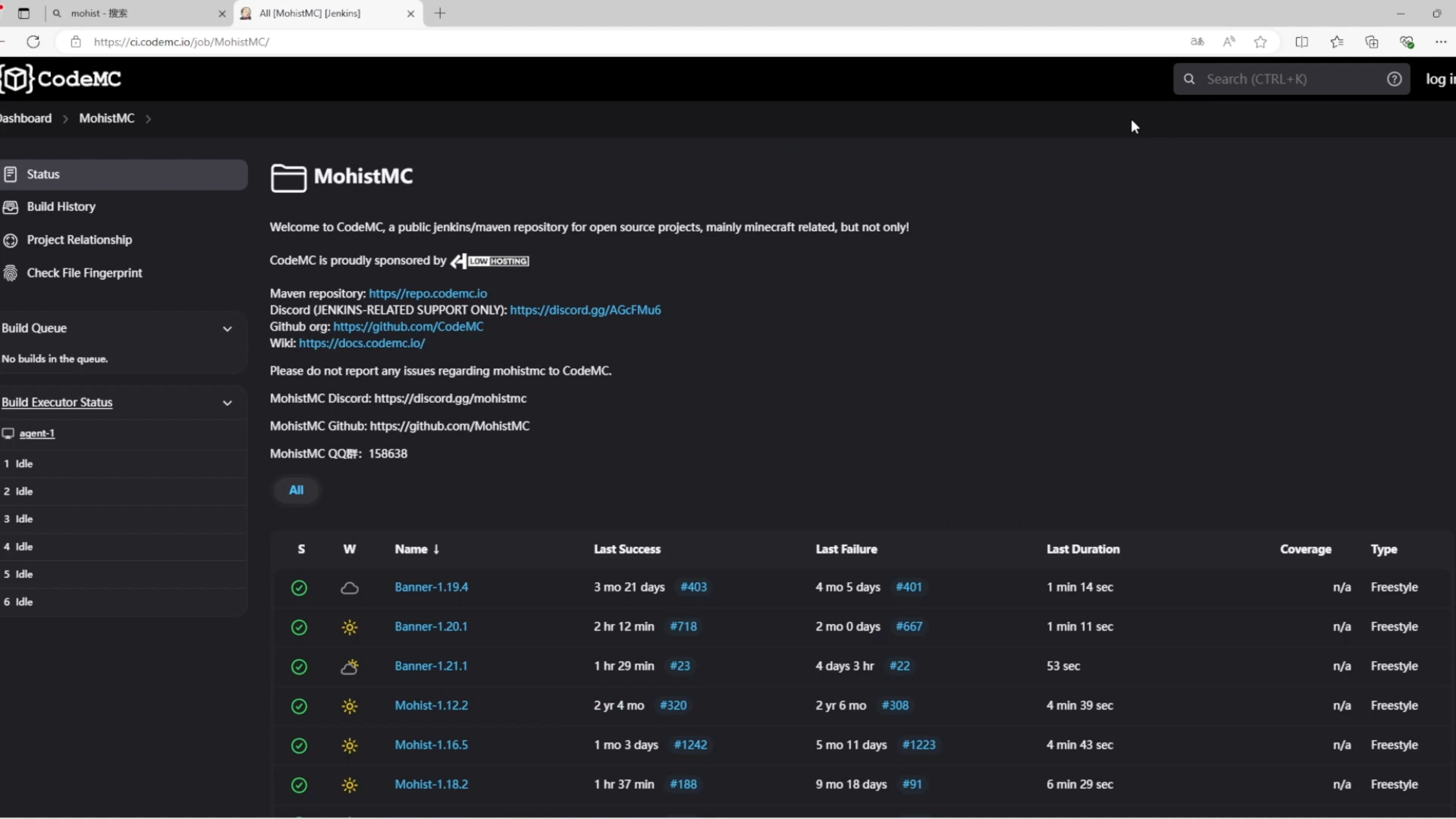Click the cloudy weather icon for Banner-1.19.4
Image resolution: width=1456 pixels, height=819 pixels.
(350, 588)
